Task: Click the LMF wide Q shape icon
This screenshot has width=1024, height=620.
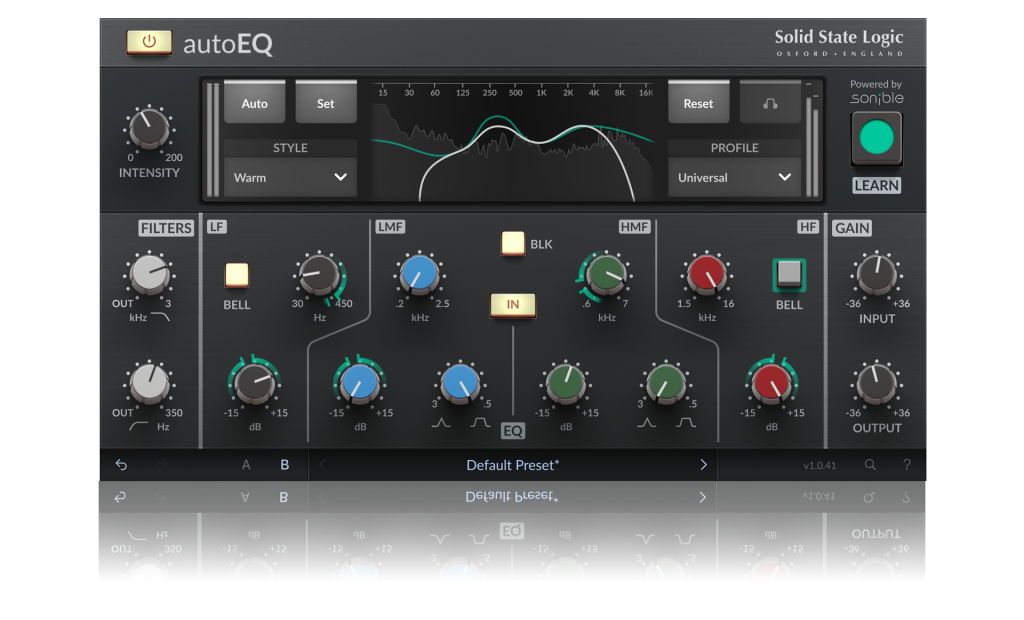Action: click(x=480, y=423)
